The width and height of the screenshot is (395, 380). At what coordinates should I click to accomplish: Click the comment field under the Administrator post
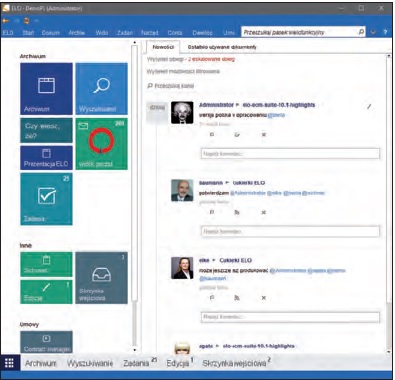tap(290, 154)
